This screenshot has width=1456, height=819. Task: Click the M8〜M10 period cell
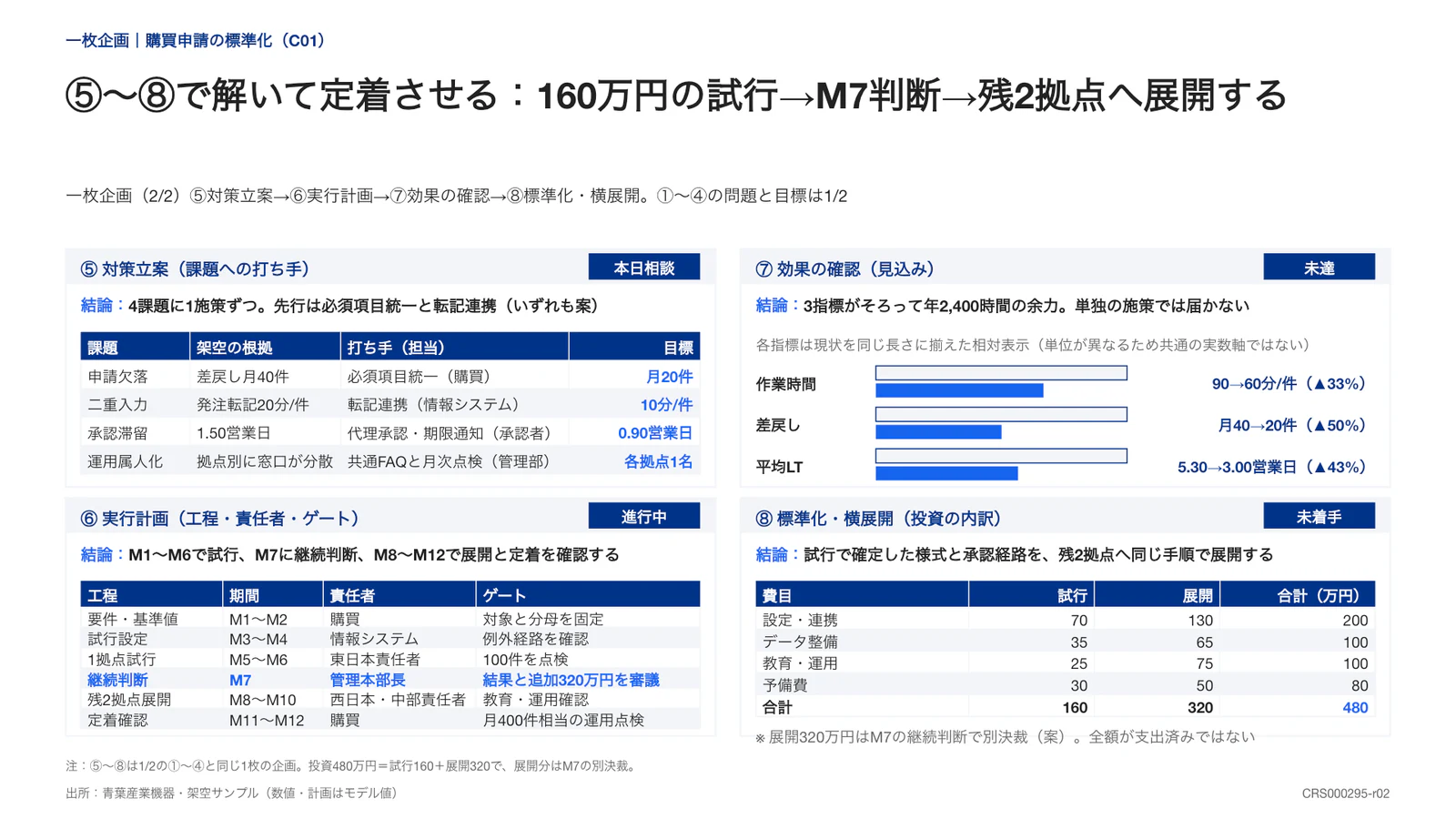click(x=262, y=700)
